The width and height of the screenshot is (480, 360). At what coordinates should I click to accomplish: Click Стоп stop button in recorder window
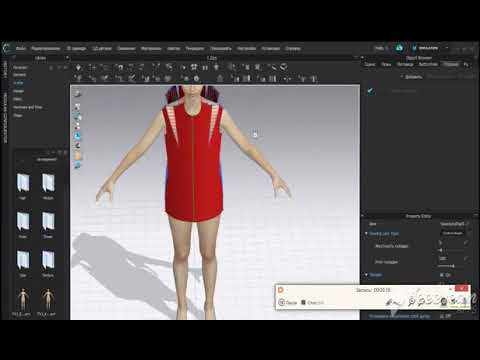point(312,302)
